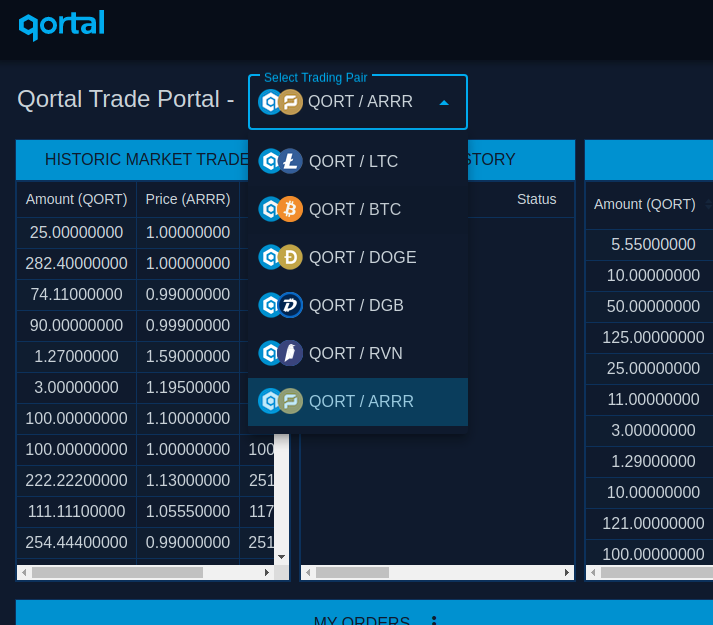The height and width of the screenshot is (625, 713).
Task: Click the 90.00000000 amount cell
Action: [x=76, y=325]
